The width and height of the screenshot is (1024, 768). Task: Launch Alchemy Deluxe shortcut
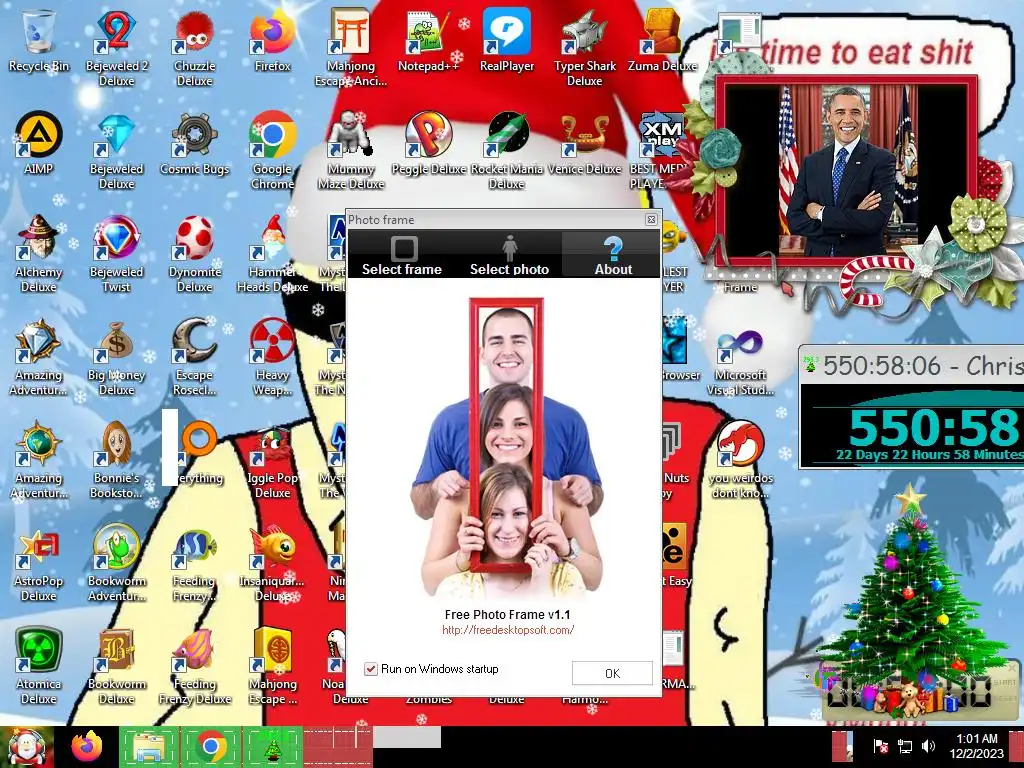click(x=39, y=253)
